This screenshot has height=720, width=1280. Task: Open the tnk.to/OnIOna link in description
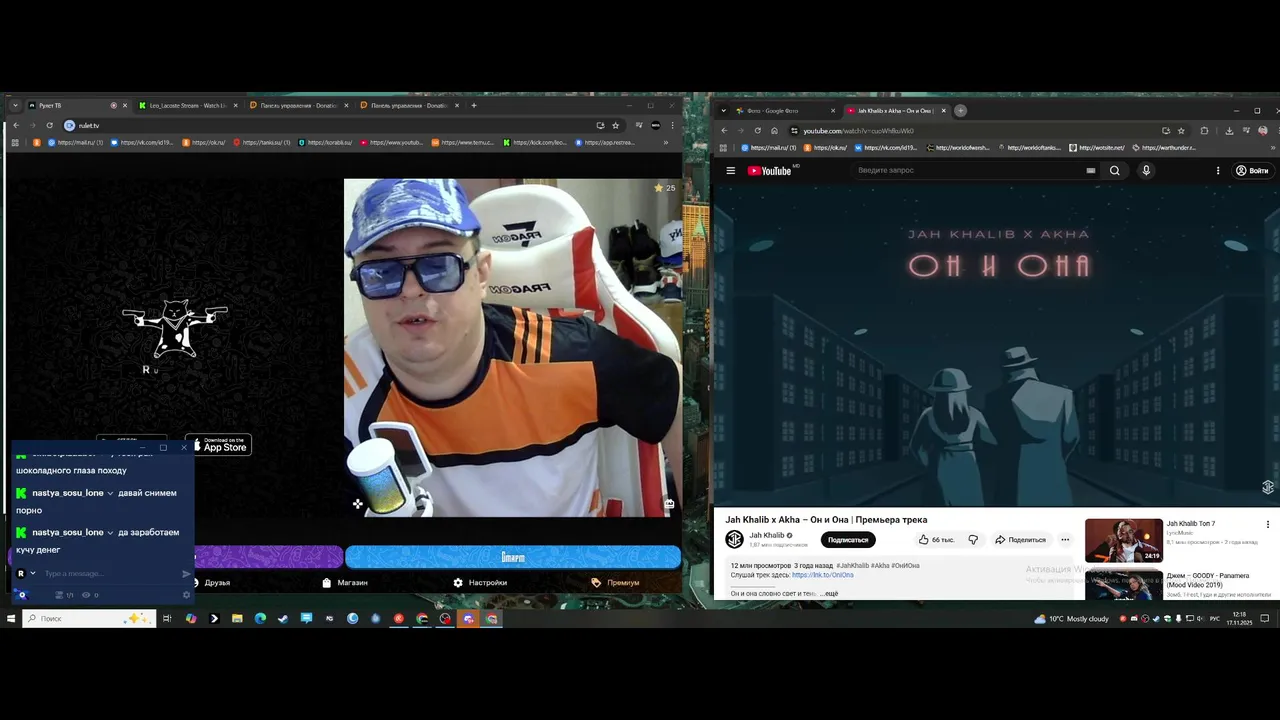click(823, 575)
